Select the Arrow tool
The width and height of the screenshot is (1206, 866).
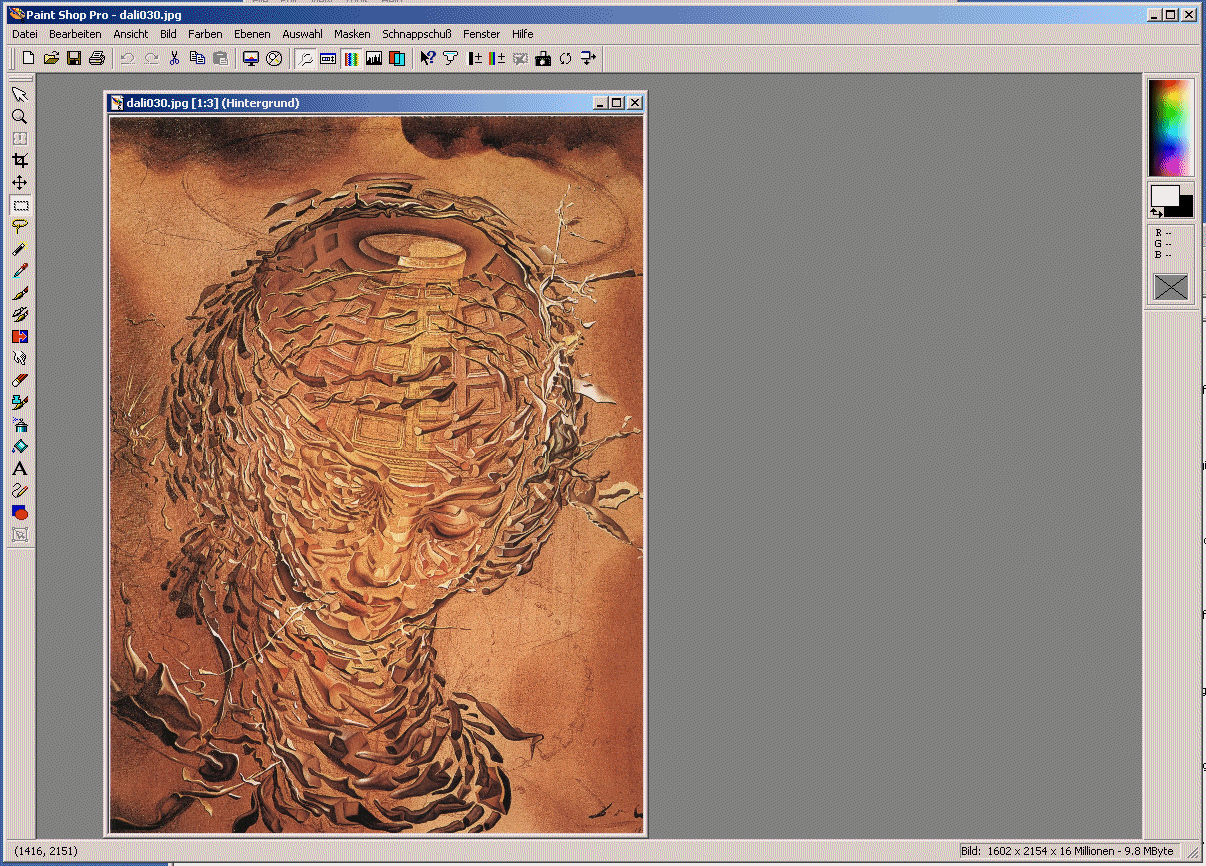[x=19, y=94]
